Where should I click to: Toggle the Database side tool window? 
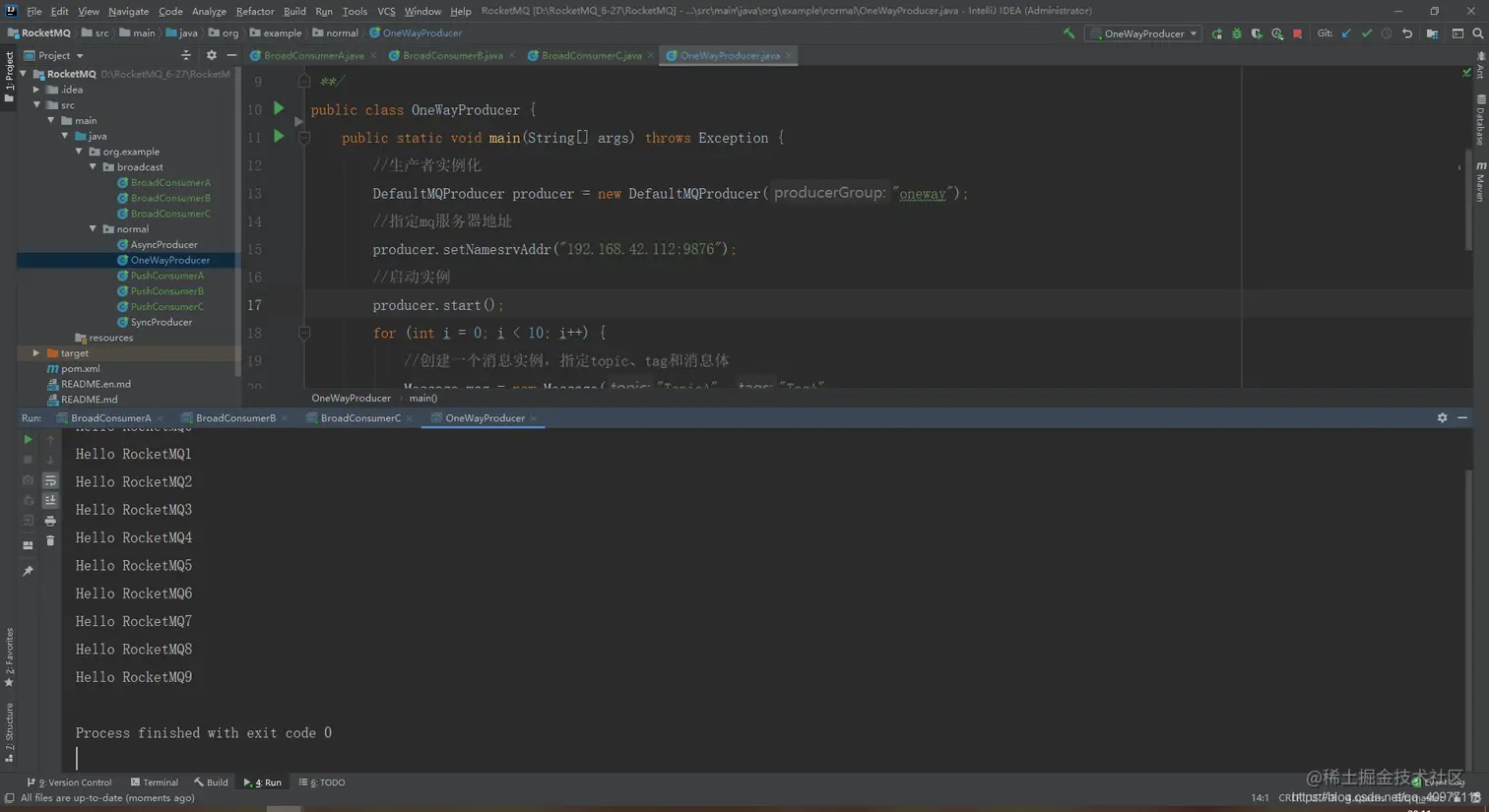point(1480,120)
